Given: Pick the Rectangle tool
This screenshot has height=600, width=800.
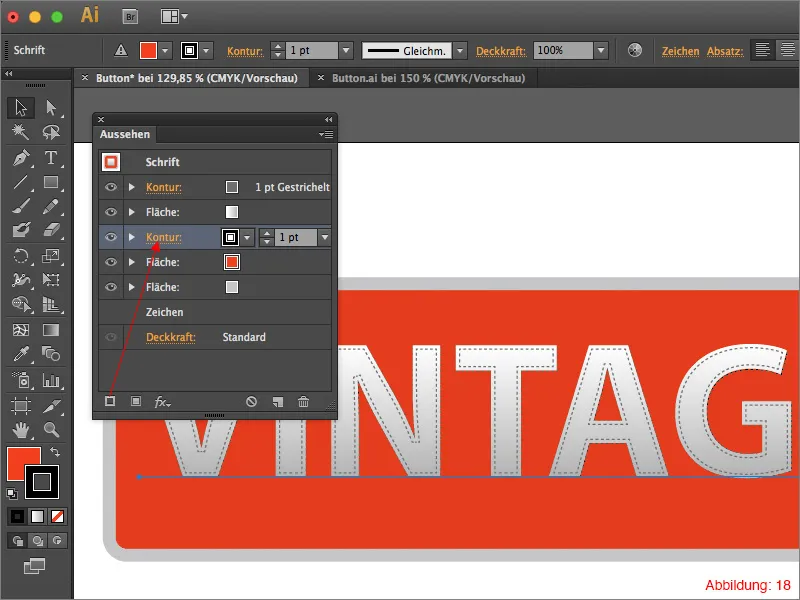Looking at the screenshot, I should (51, 182).
